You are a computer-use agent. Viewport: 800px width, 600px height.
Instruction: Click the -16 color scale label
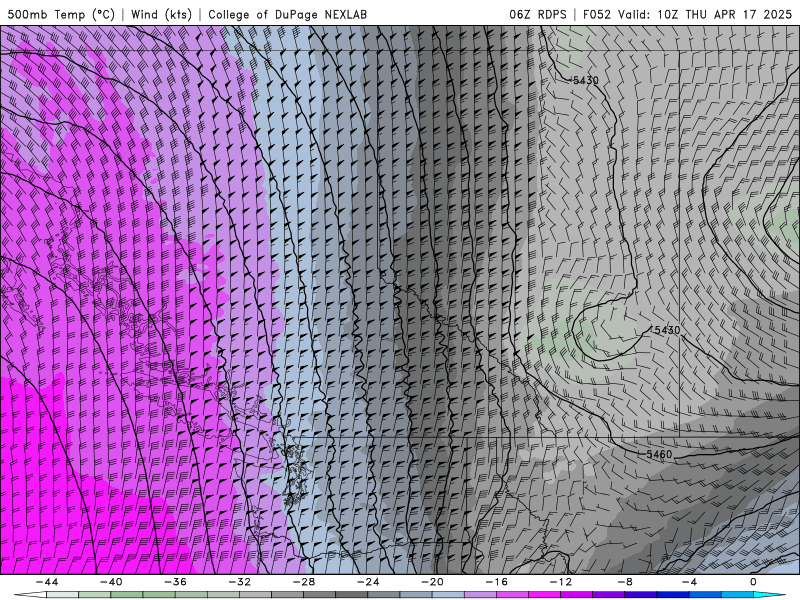click(496, 582)
